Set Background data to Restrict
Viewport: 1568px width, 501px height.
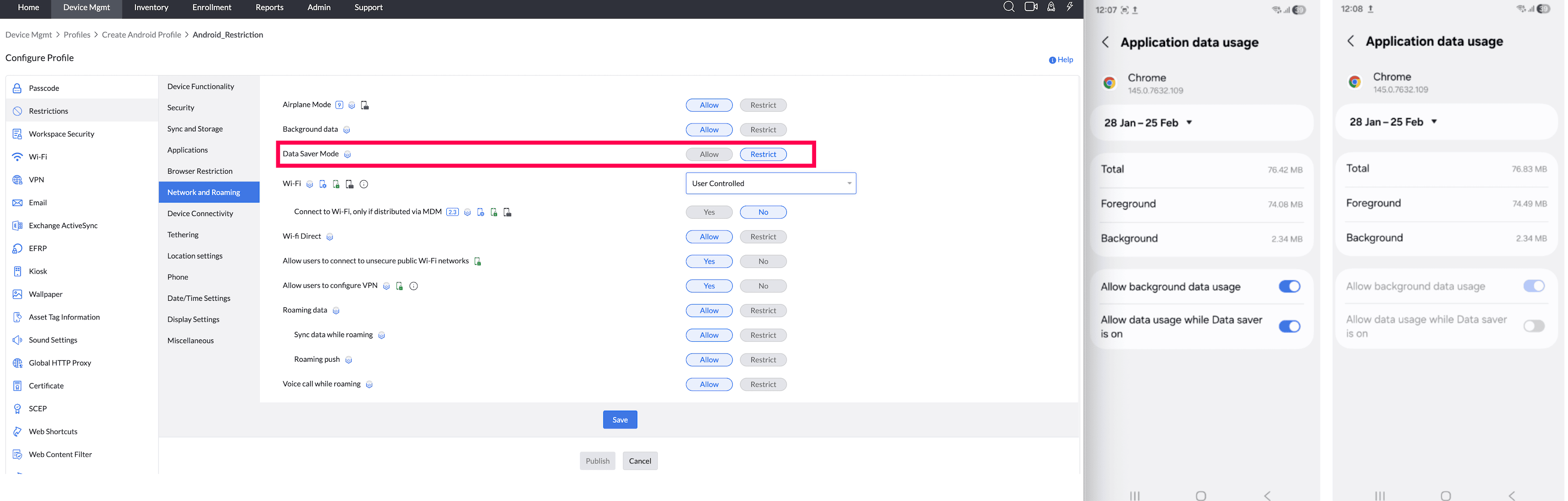click(x=763, y=129)
